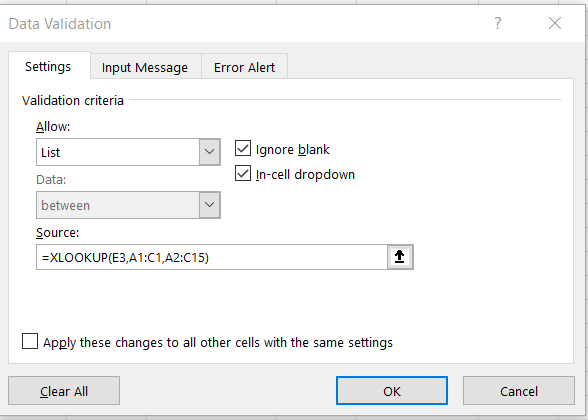This screenshot has width=588, height=420.
Task: Open the Allow dropdown arrow
Action: point(210,152)
